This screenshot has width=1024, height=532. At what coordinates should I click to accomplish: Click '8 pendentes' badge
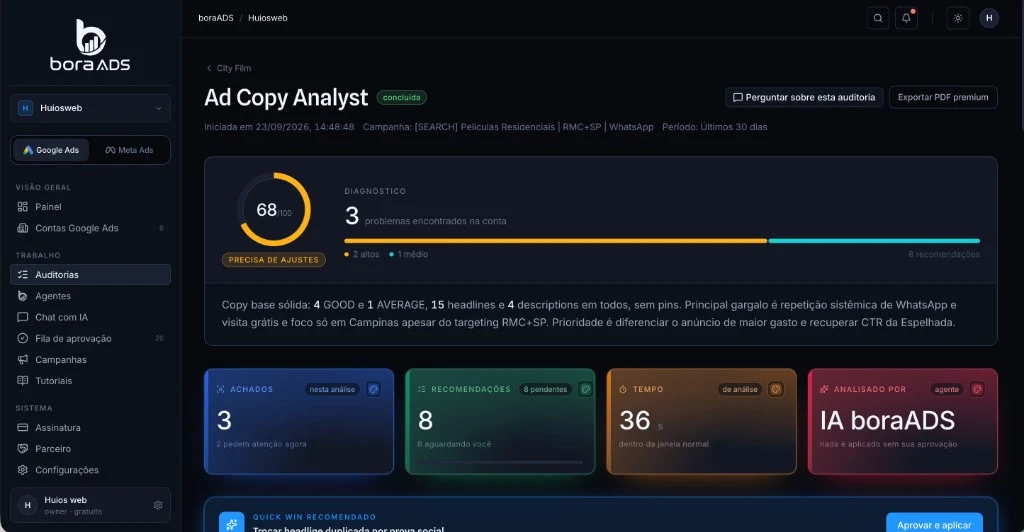(545, 390)
